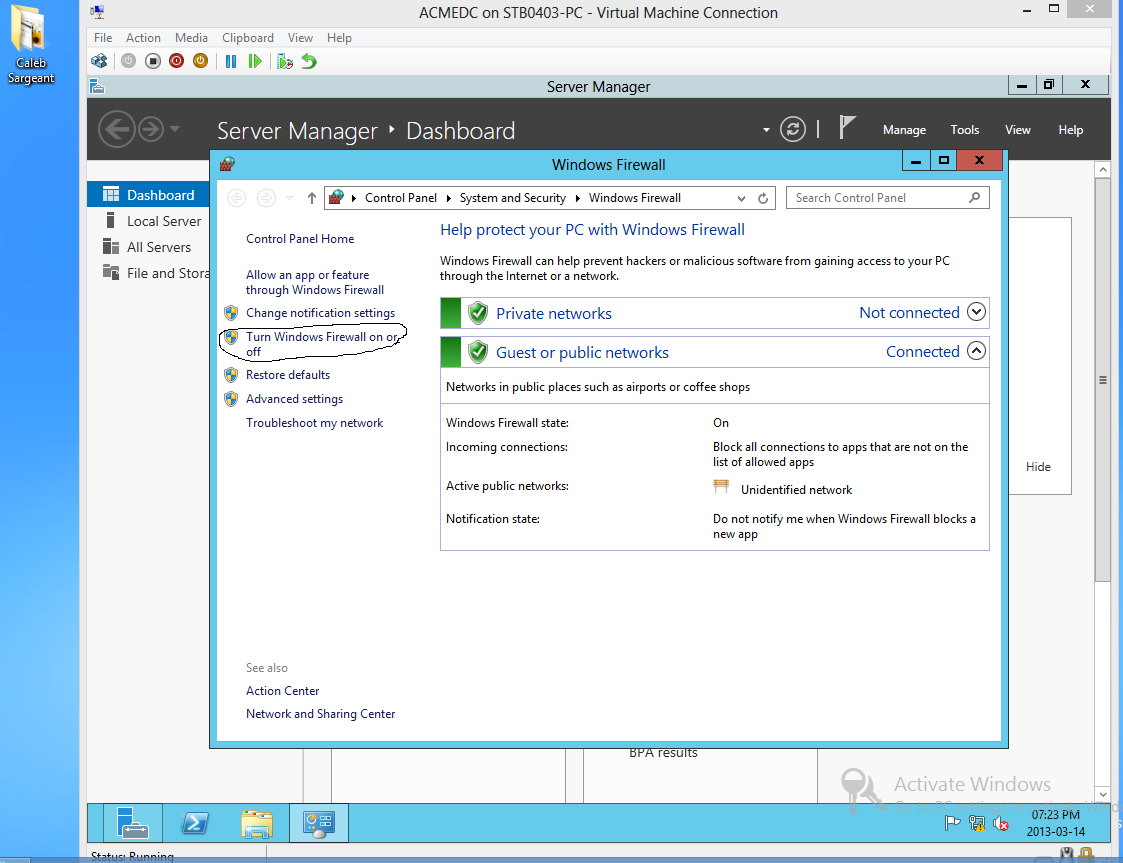Open Advanced settings link

pyautogui.click(x=294, y=399)
